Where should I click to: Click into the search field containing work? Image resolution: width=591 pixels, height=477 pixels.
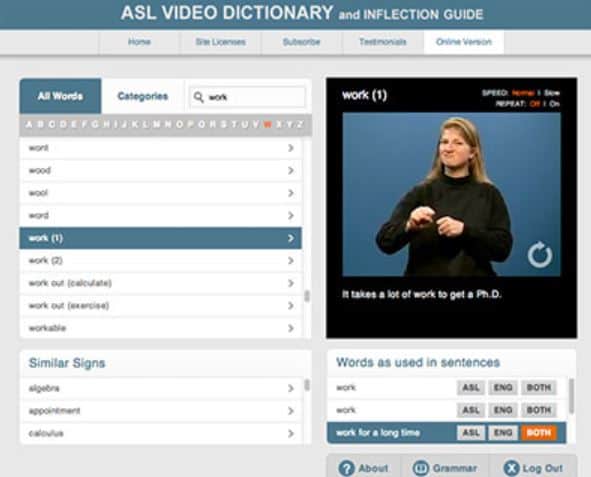[247, 97]
